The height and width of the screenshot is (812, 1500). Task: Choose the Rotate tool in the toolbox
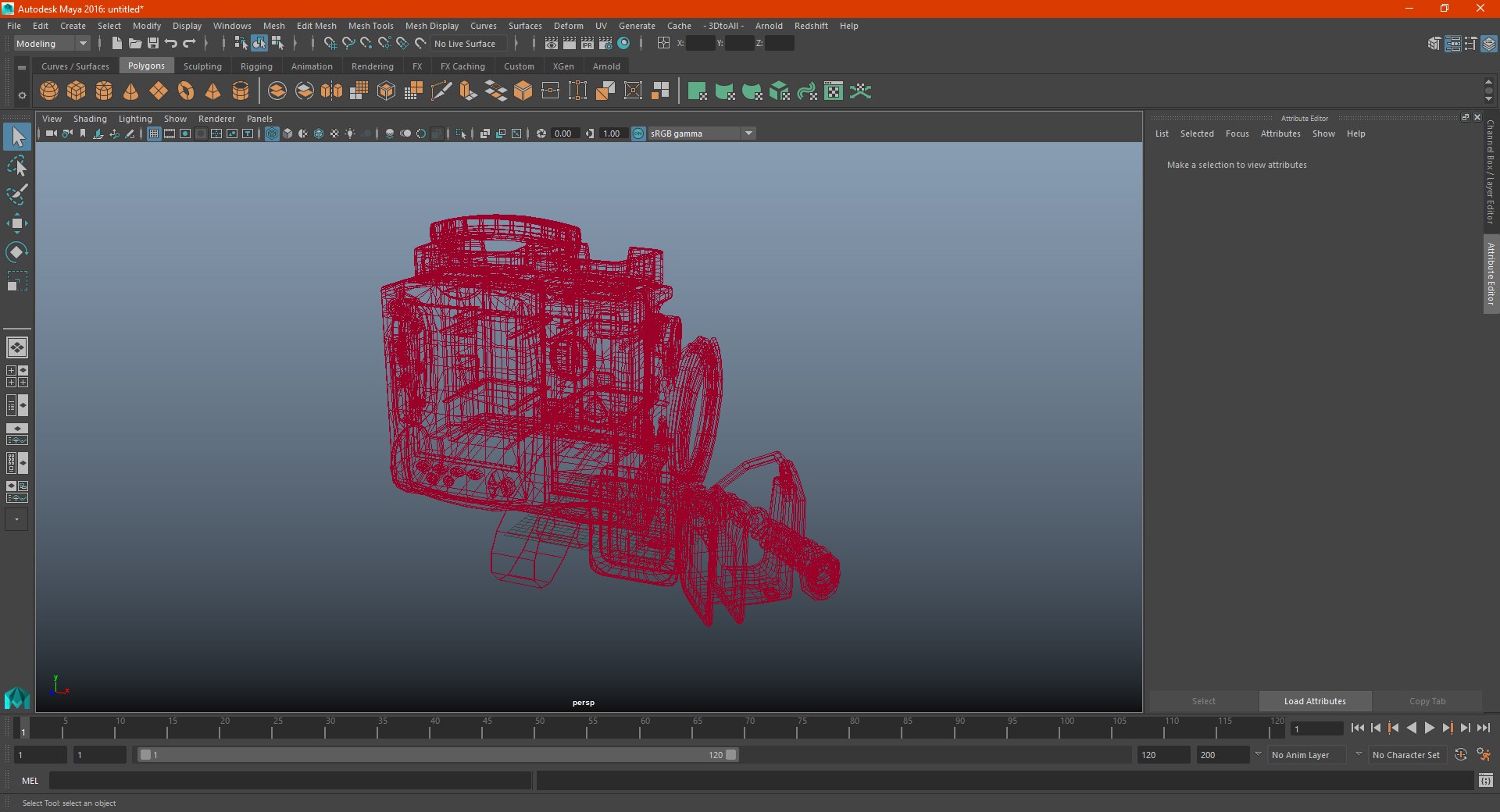(16, 252)
